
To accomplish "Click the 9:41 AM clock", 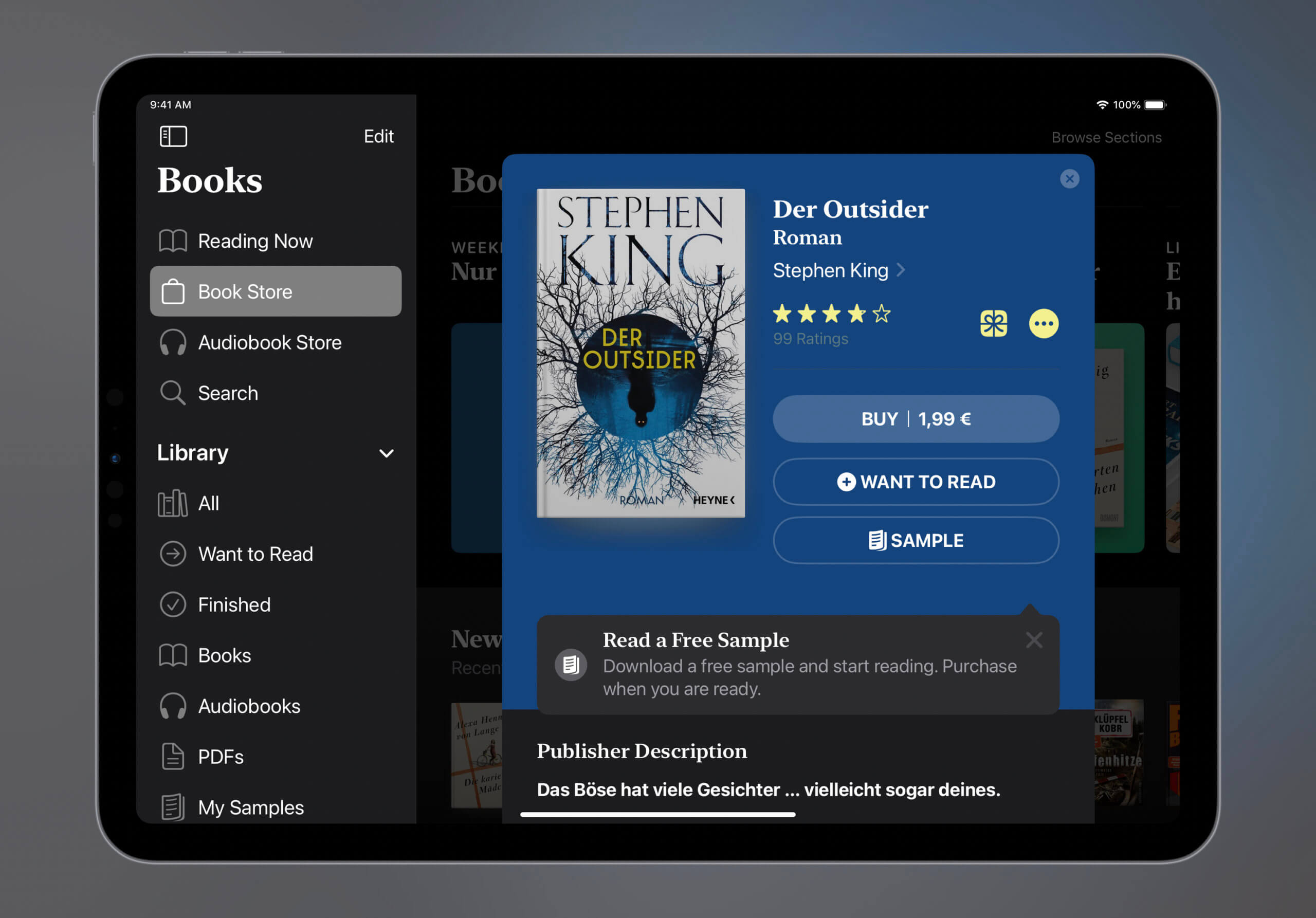I will [171, 105].
